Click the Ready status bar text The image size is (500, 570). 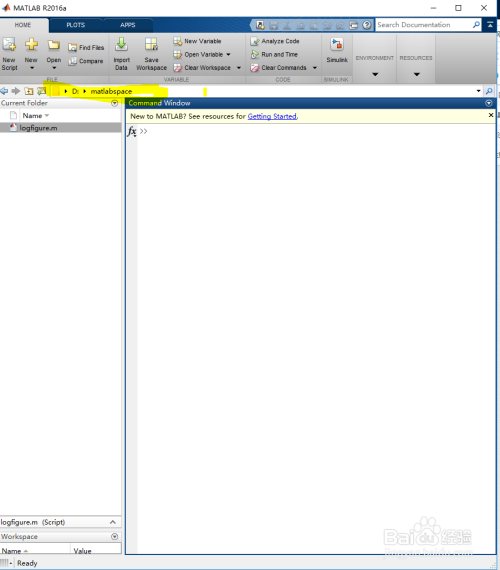pyautogui.click(x=27, y=563)
